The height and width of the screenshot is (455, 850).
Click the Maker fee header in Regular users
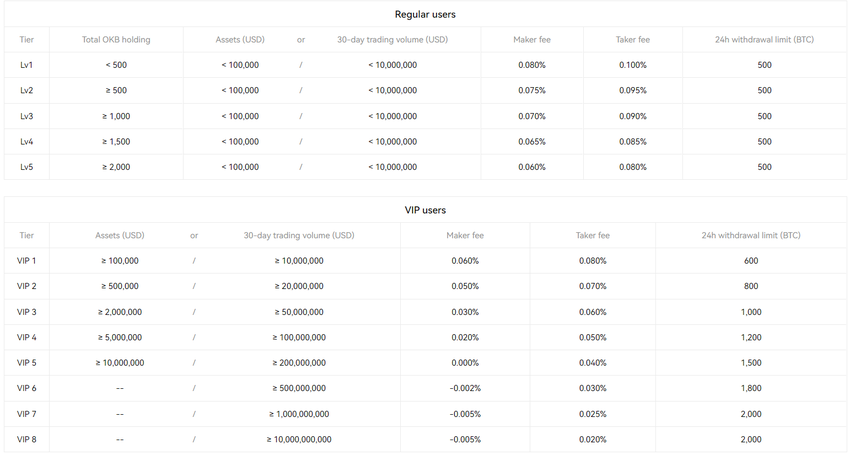532,40
